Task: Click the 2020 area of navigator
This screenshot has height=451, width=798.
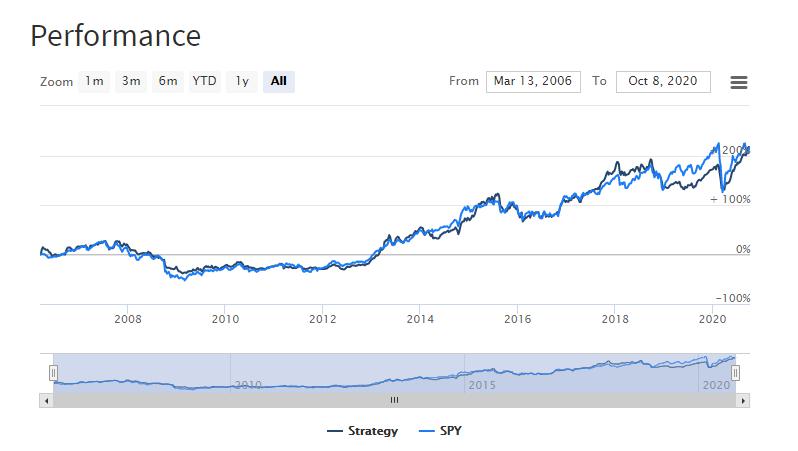Action: pos(716,385)
